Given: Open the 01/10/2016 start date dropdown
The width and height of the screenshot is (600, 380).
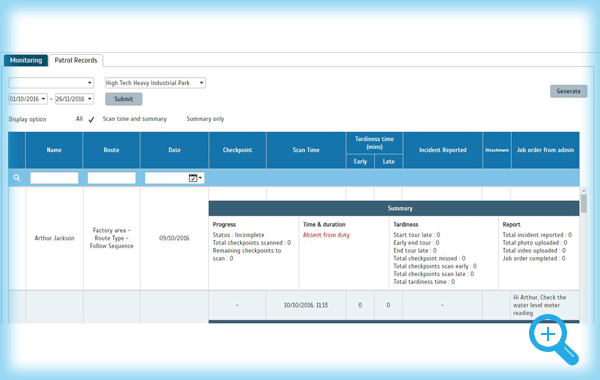Looking at the screenshot, I should tap(28, 99).
